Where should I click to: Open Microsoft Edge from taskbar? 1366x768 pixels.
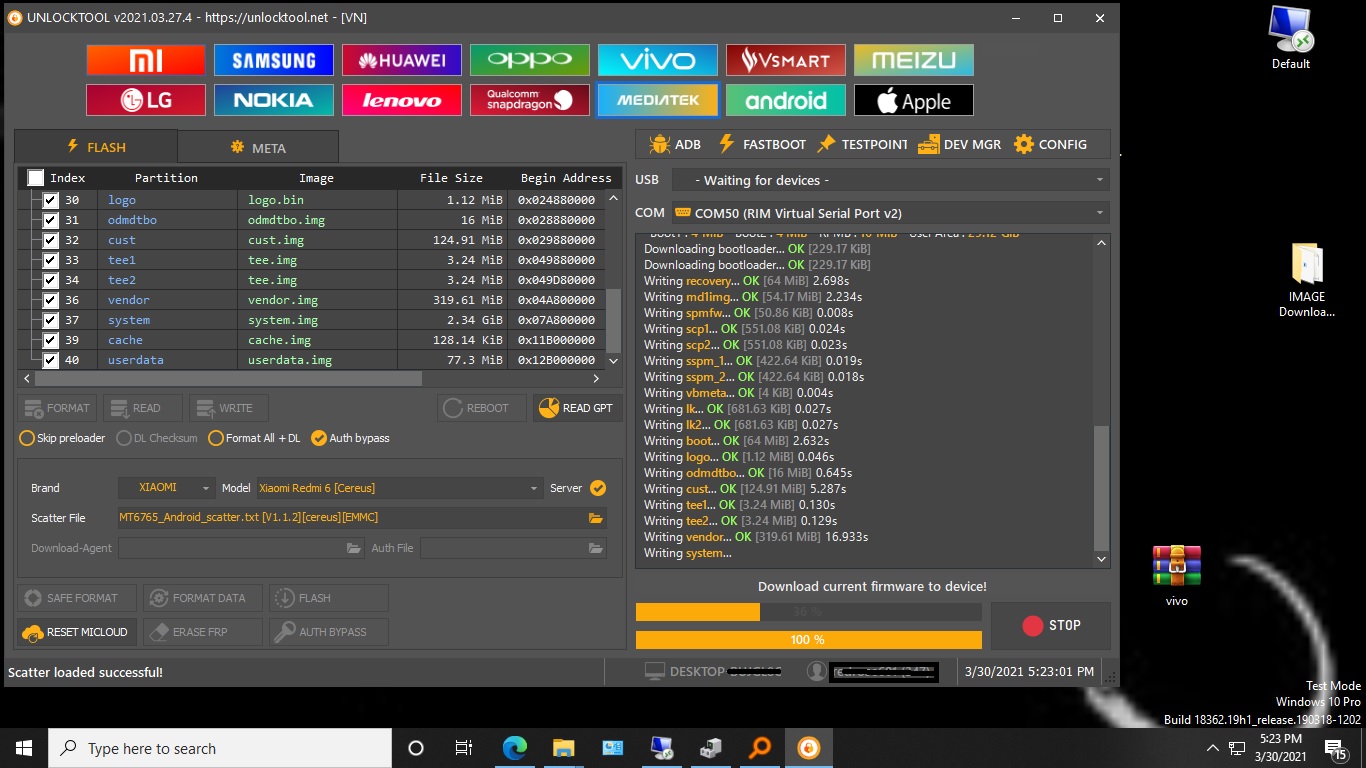pos(514,748)
